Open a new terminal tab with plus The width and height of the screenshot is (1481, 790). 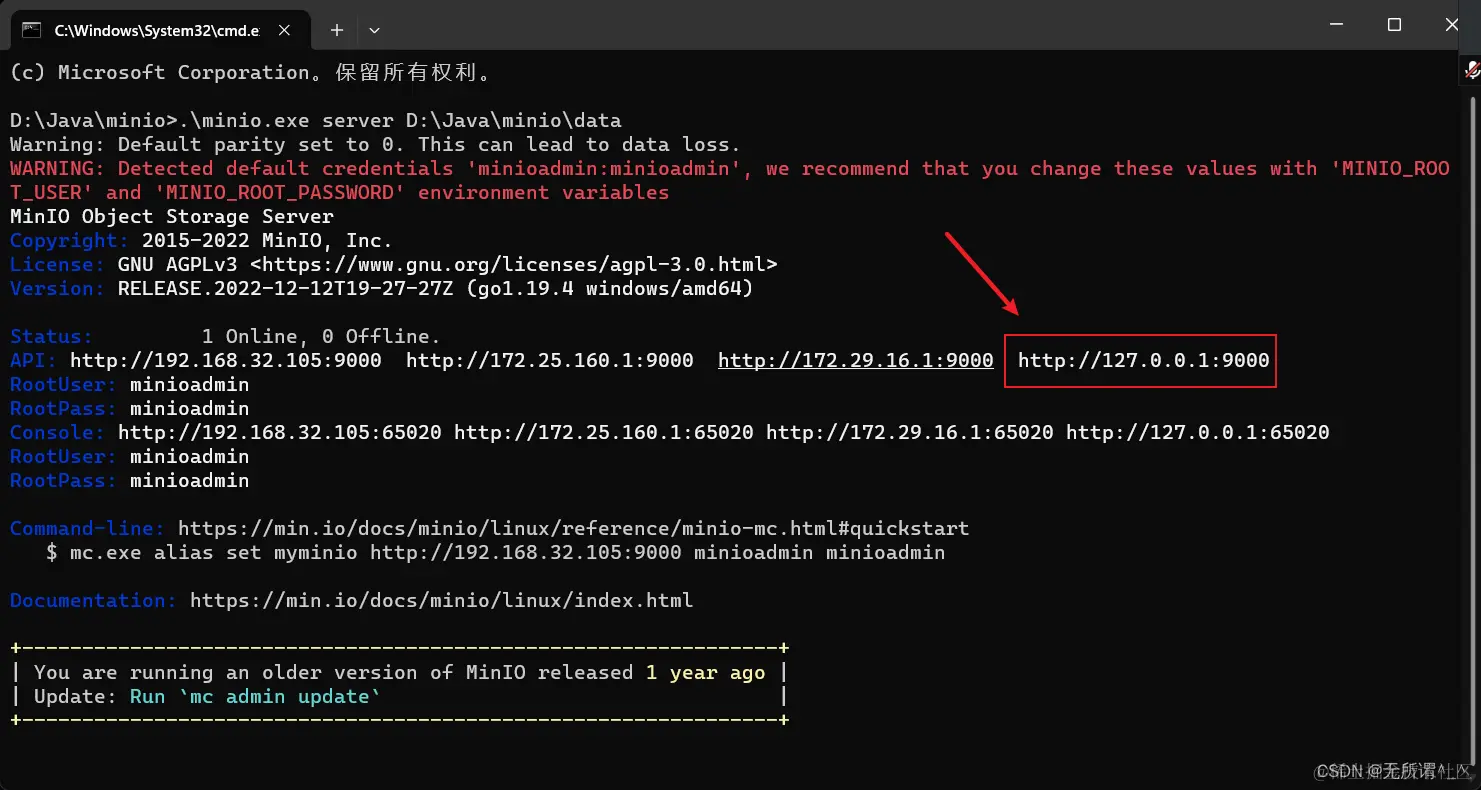click(336, 30)
